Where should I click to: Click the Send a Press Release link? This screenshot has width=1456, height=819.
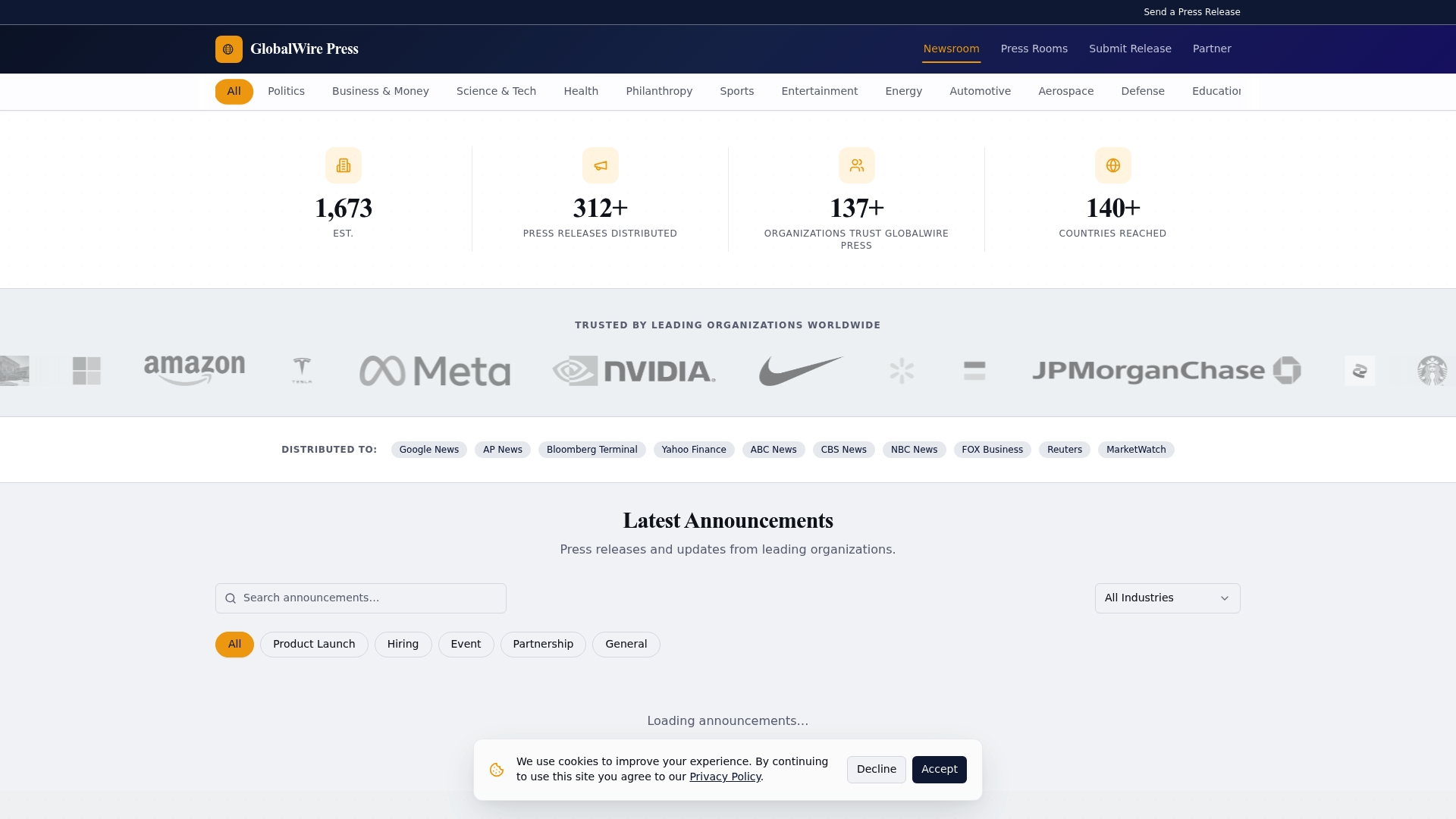click(x=1191, y=12)
